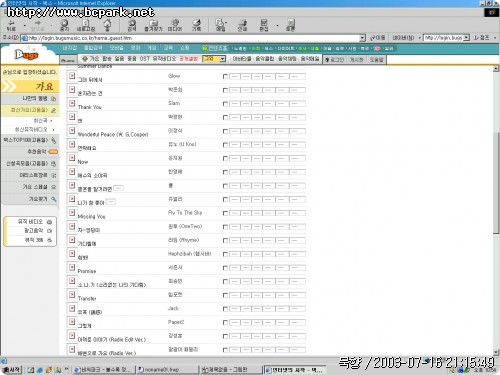This screenshot has width=500, height=375.
Task: Open the Media pane toolbar icon
Action: (175, 25)
